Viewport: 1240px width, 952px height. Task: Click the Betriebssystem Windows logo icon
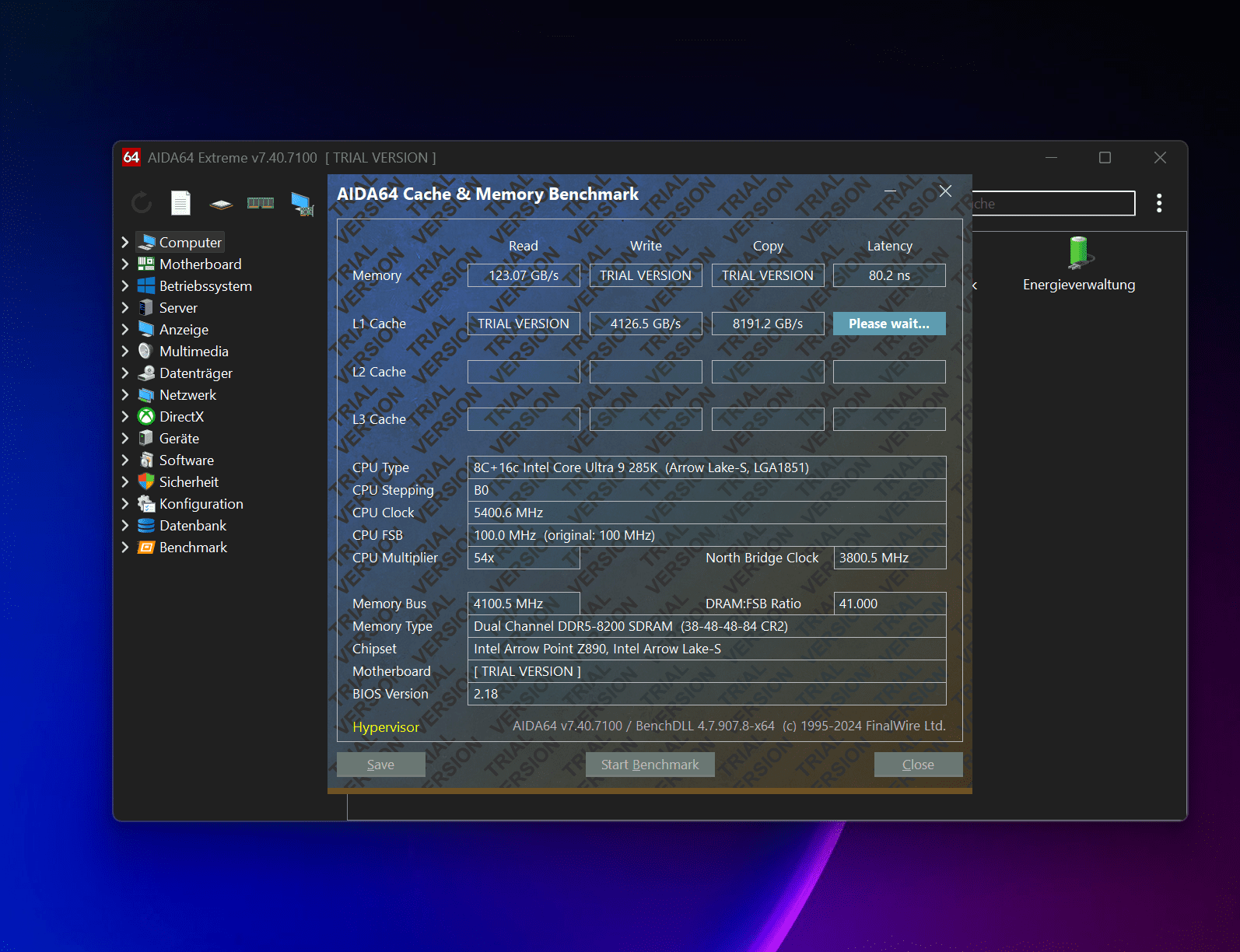(146, 286)
